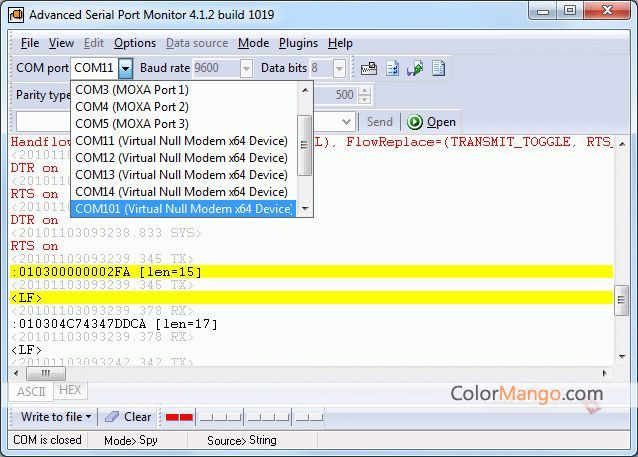
Task: Select COM13 Virtual Null Modem entry
Action: point(184,175)
